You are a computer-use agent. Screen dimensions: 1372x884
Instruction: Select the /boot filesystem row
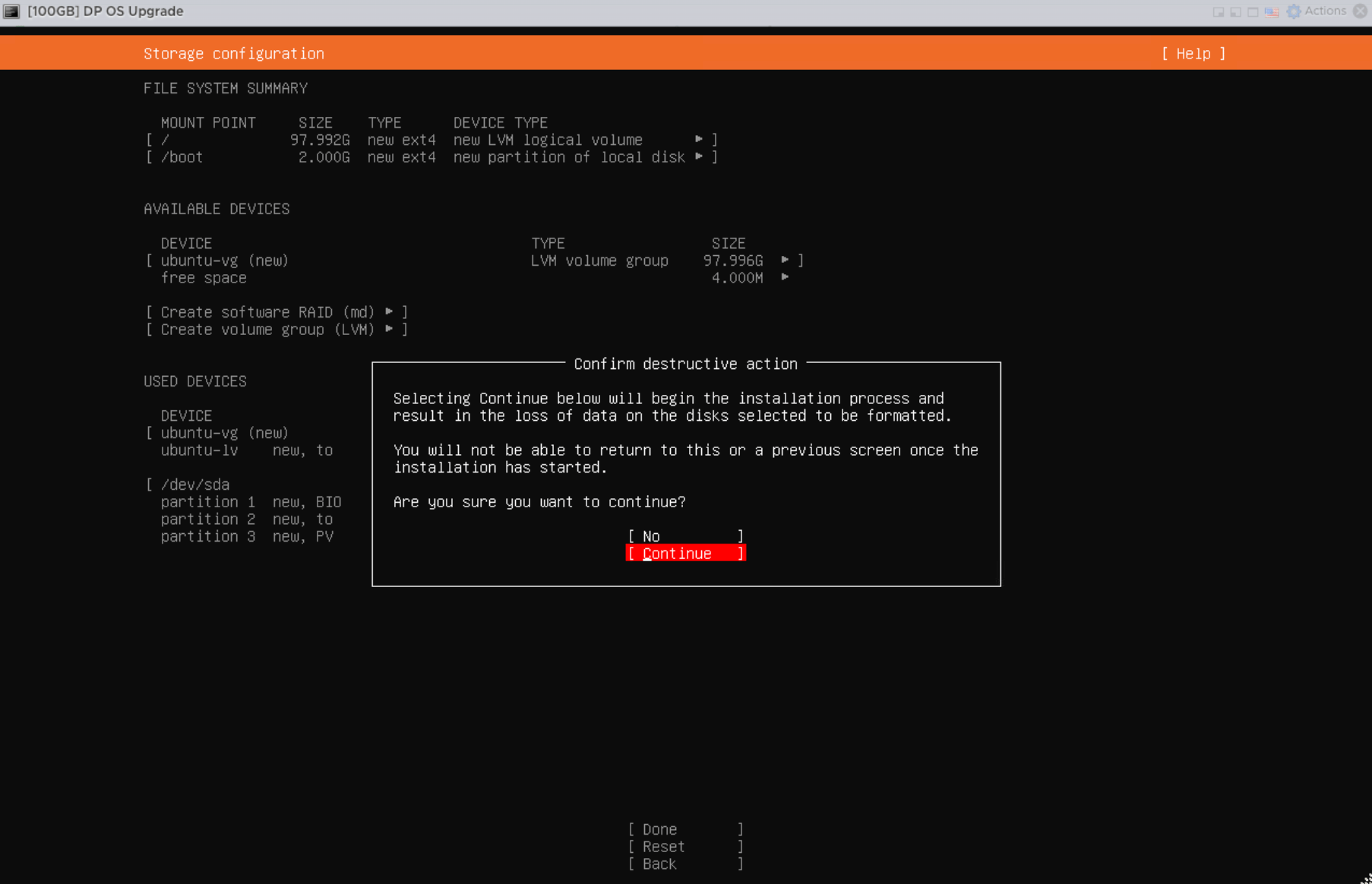tap(432, 157)
